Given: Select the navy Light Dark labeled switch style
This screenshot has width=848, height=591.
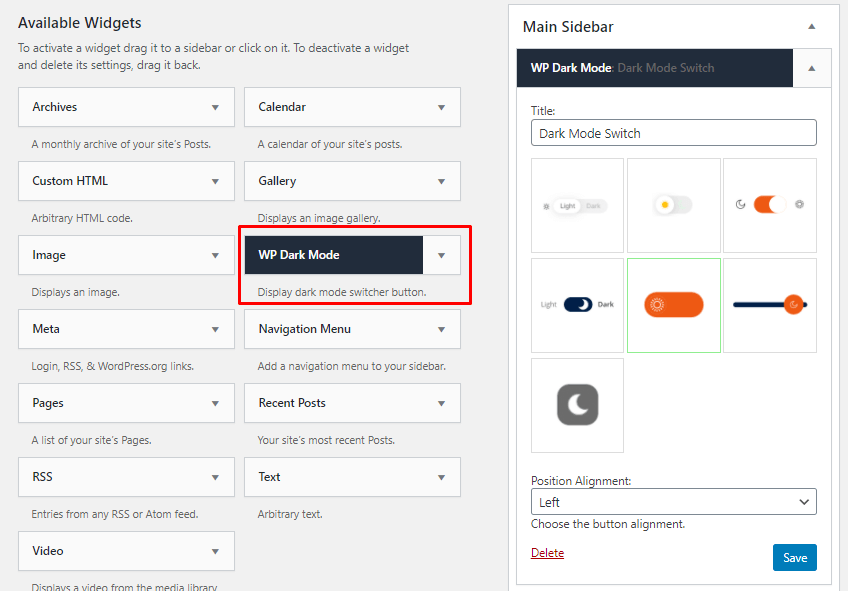Looking at the screenshot, I should 577,305.
